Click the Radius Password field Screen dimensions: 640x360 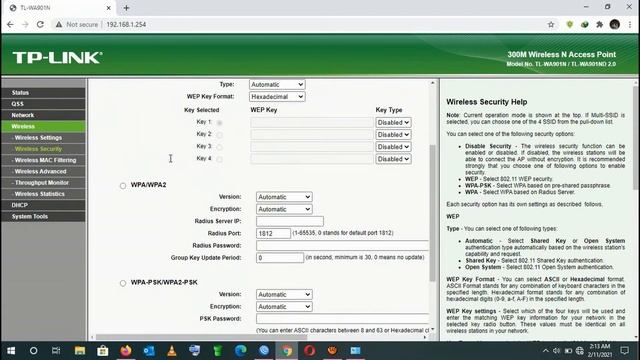point(342,245)
